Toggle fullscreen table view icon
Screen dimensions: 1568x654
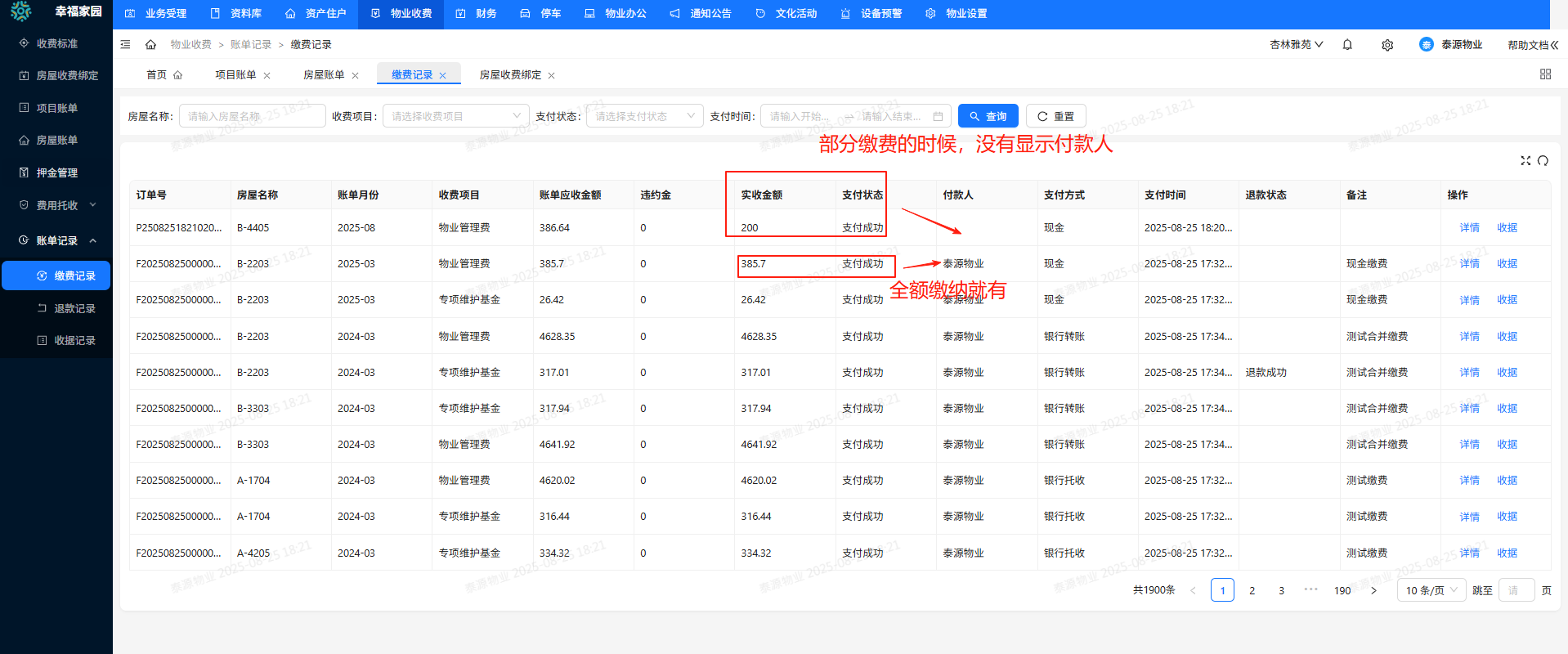tap(1525, 161)
